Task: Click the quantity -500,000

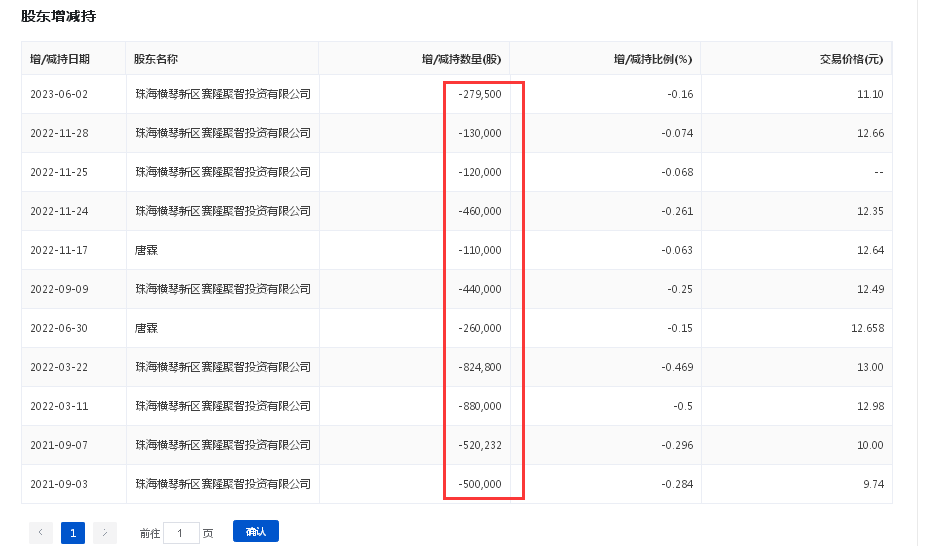Action: (480, 484)
